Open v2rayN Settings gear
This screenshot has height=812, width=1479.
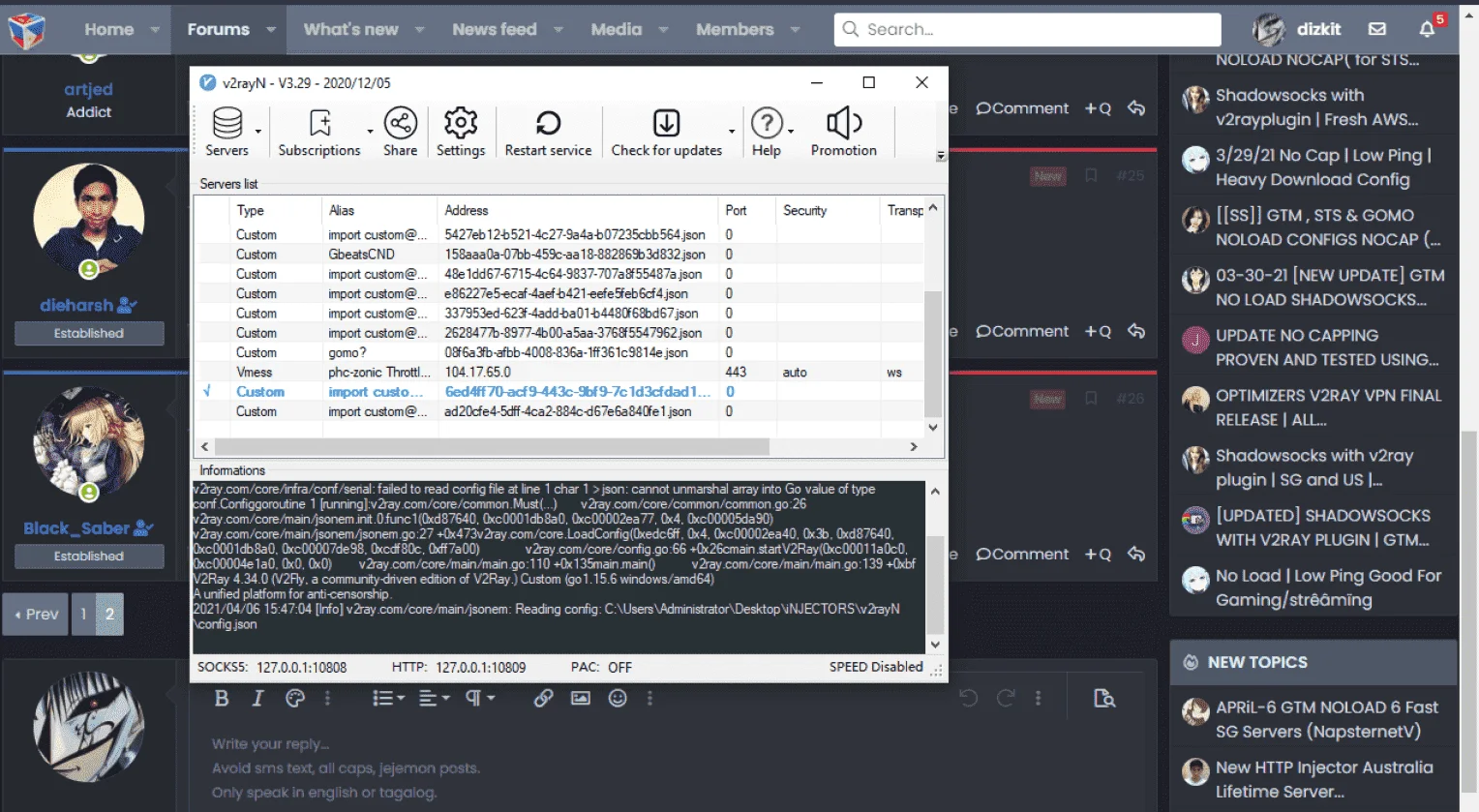pos(461,124)
